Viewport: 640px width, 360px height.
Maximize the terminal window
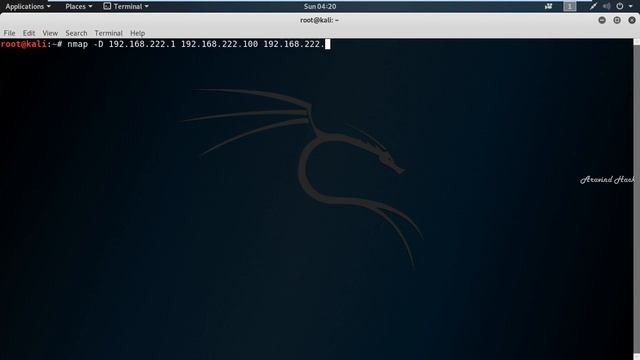(617, 20)
